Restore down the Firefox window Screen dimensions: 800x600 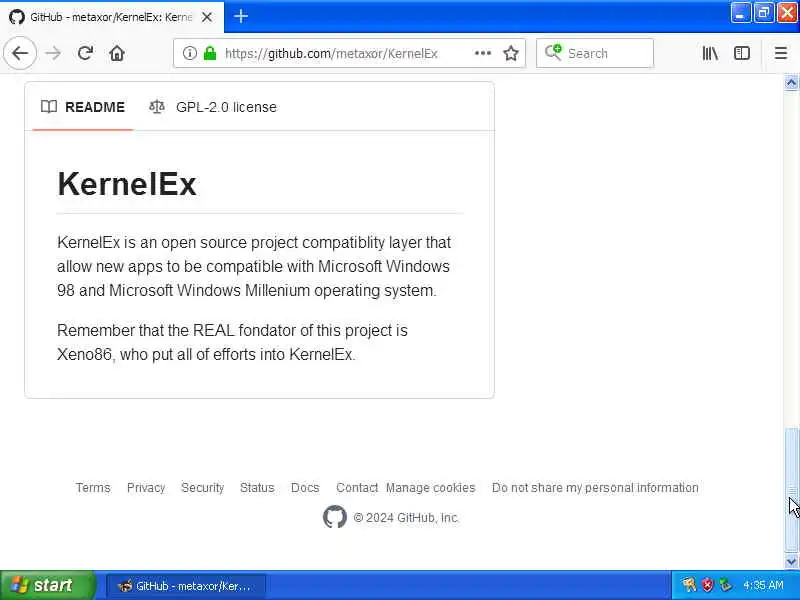pos(763,13)
